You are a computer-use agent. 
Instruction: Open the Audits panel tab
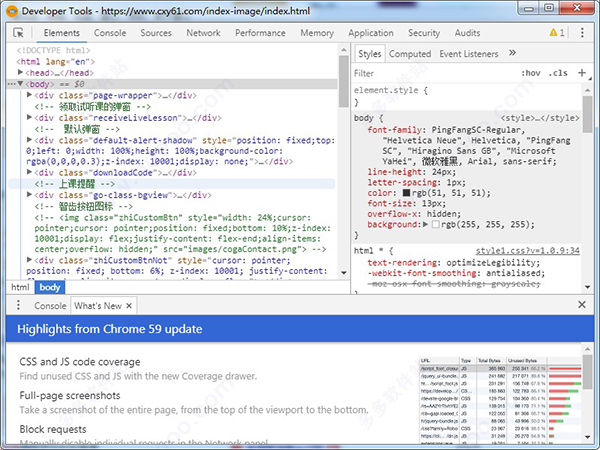467,33
